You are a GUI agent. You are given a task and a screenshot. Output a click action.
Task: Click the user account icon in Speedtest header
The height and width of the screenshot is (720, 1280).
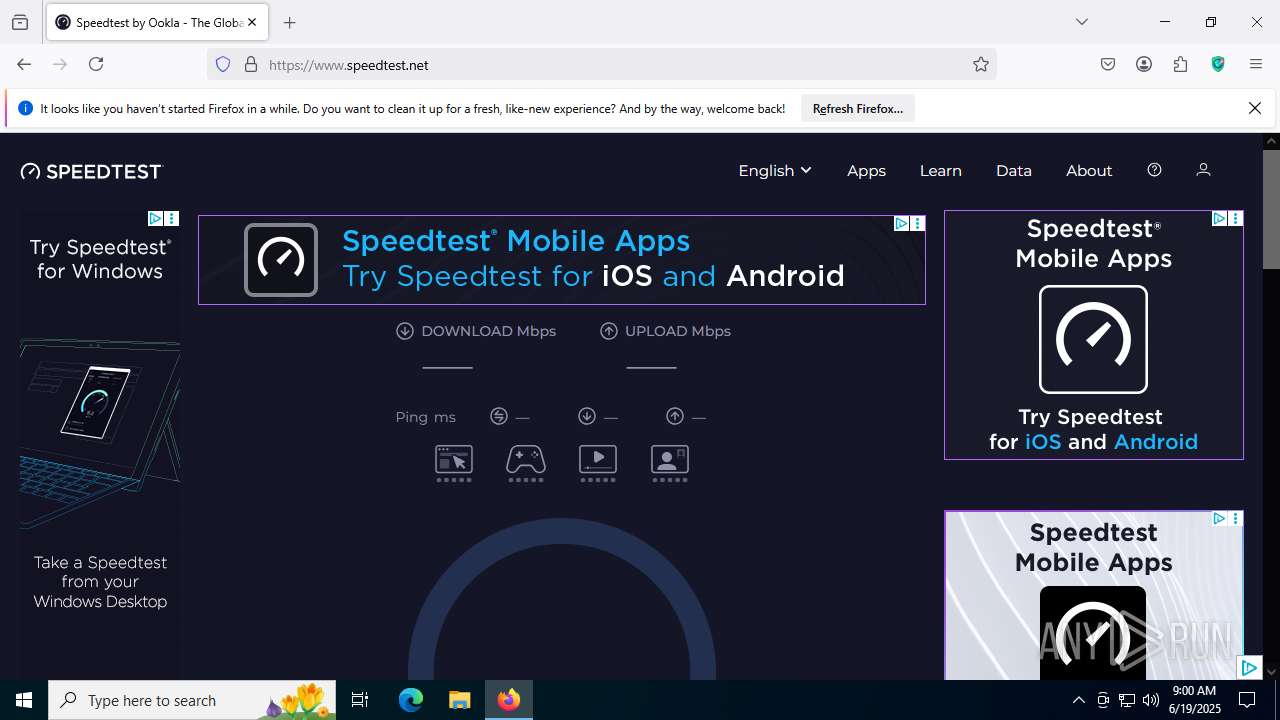(1203, 170)
